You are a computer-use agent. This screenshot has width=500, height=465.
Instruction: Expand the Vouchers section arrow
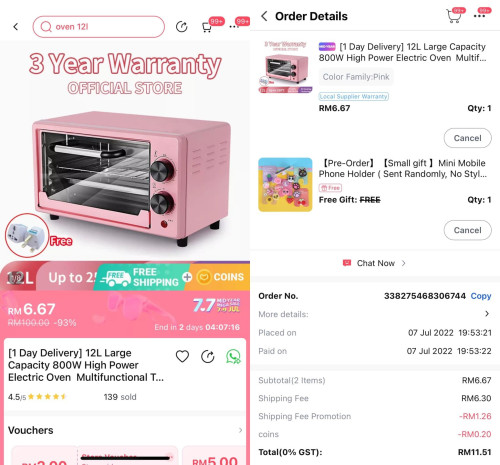click(240, 430)
